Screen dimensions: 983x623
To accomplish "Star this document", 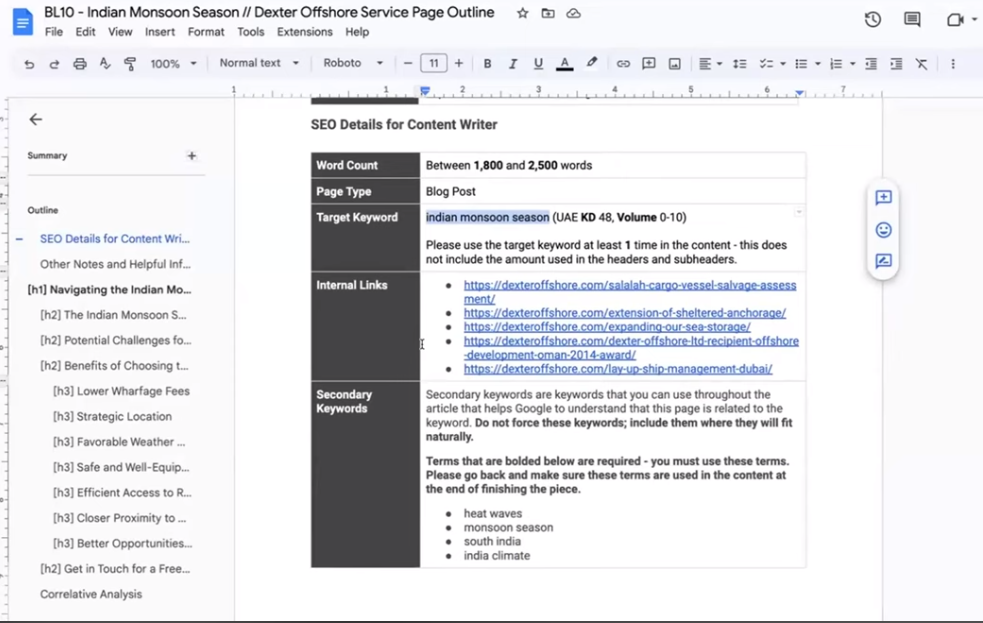I will [522, 14].
